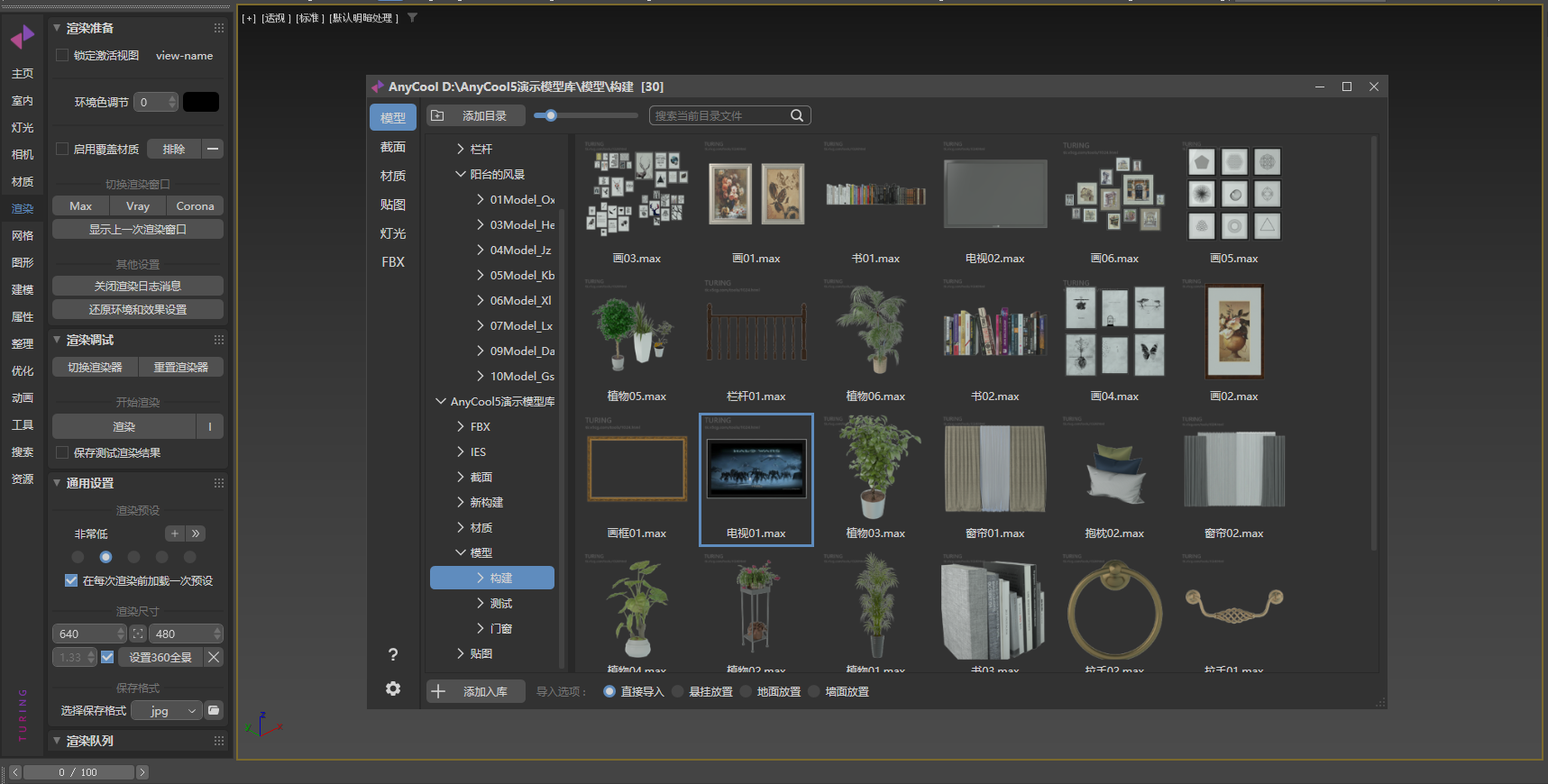Click the folder icon beside jpg format
This screenshot has width=1548, height=784.
[214, 710]
